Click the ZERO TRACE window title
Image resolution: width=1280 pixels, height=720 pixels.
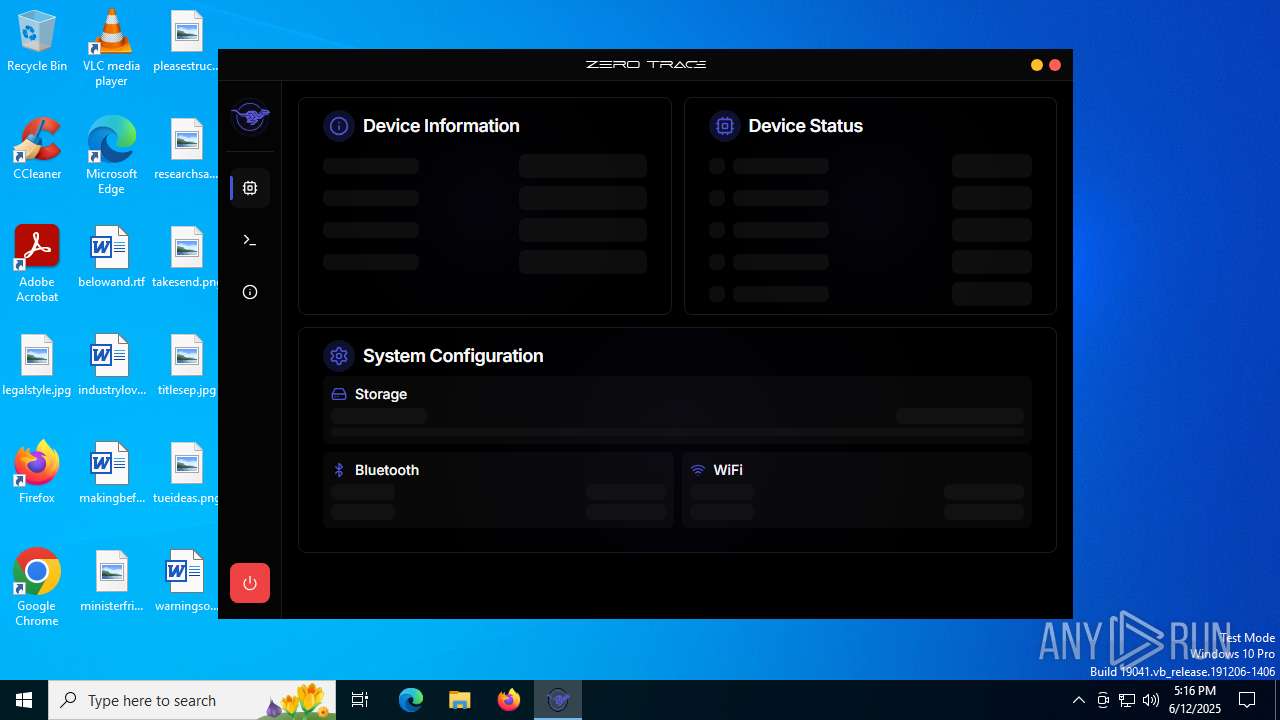pos(646,64)
